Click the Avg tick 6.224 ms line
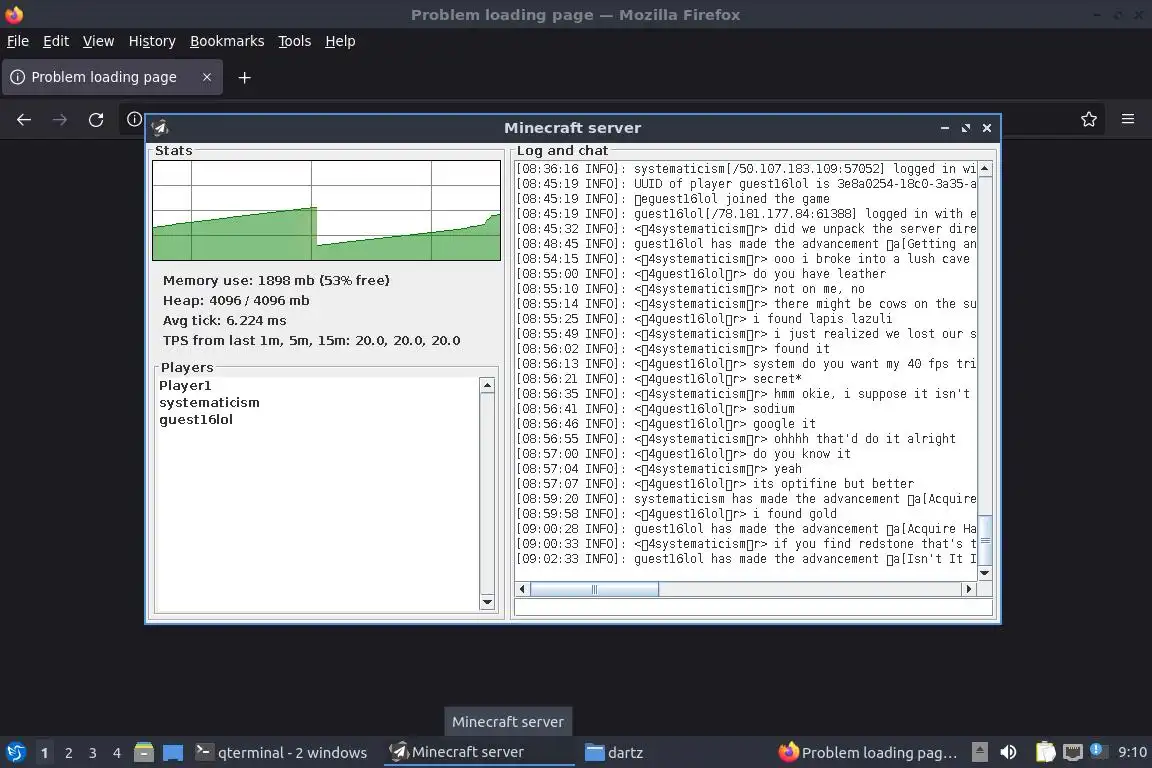The height and width of the screenshot is (768, 1152). click(224, 320)
